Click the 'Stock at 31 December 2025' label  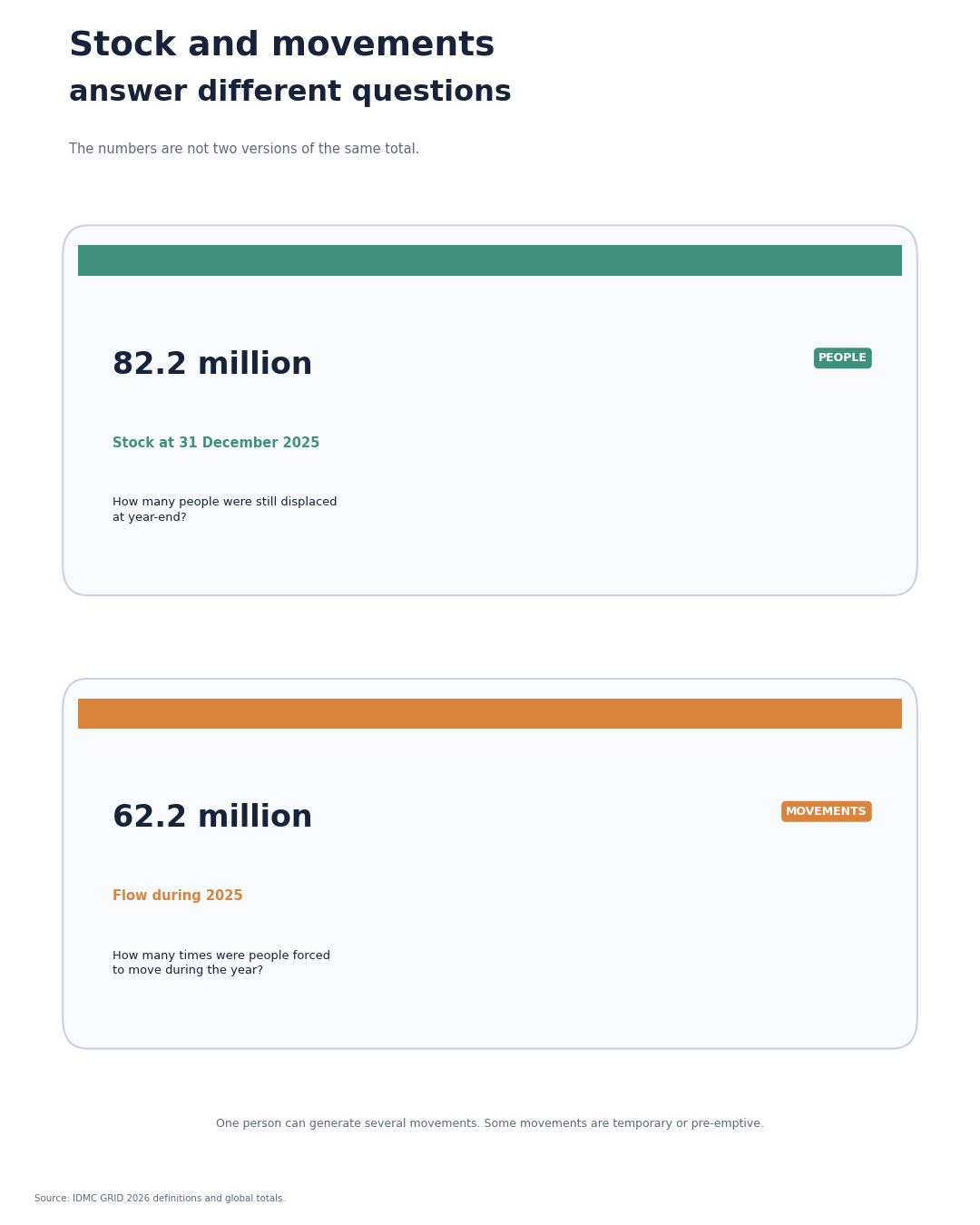tap(216, 443)
